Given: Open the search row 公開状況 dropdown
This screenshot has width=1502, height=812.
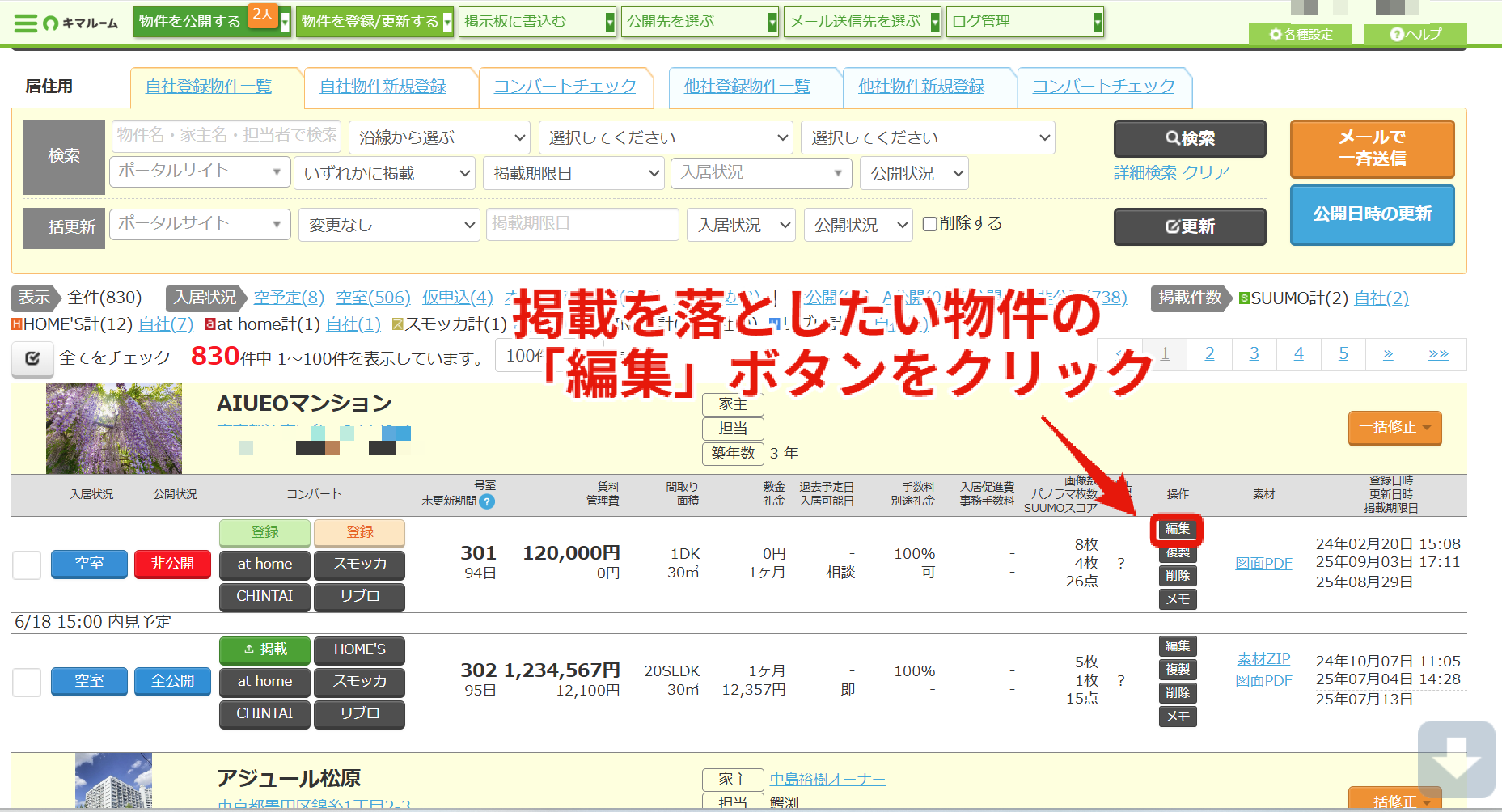Looking at the screenshot, I should pos(914,173).
